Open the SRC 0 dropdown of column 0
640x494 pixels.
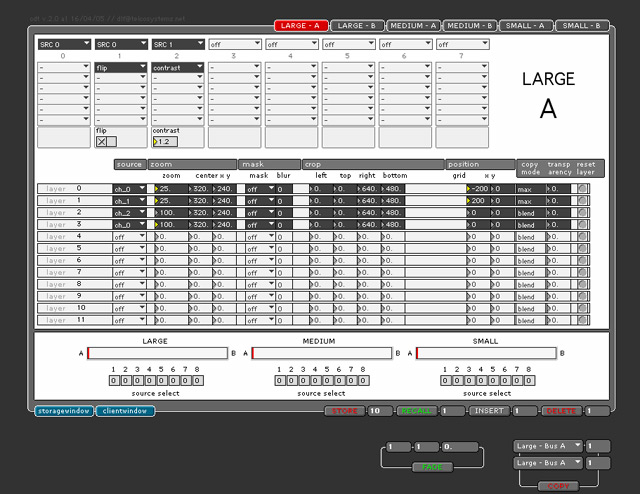coord(64,44)
